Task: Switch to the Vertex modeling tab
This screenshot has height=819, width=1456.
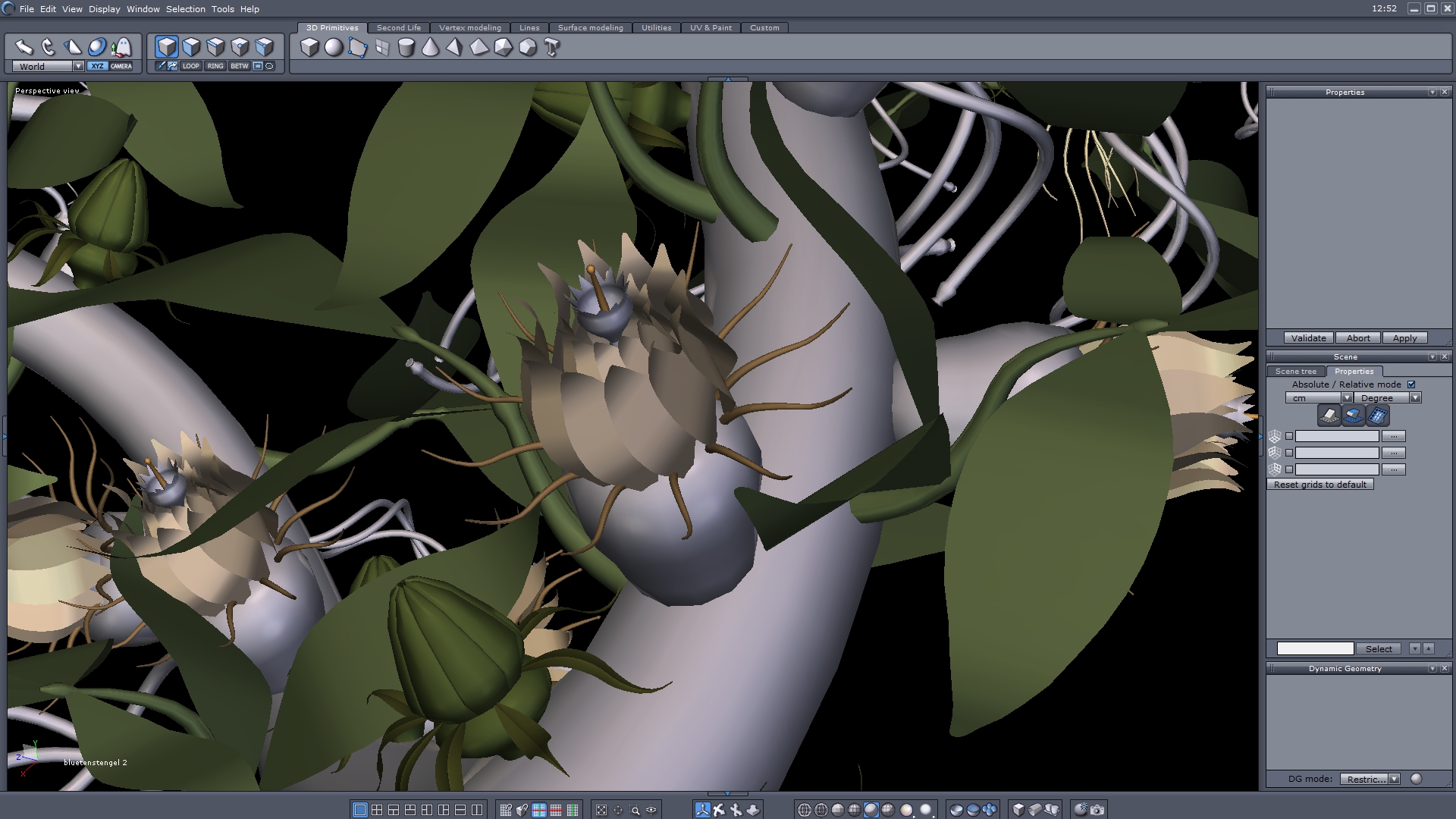Action: point(470,27)
